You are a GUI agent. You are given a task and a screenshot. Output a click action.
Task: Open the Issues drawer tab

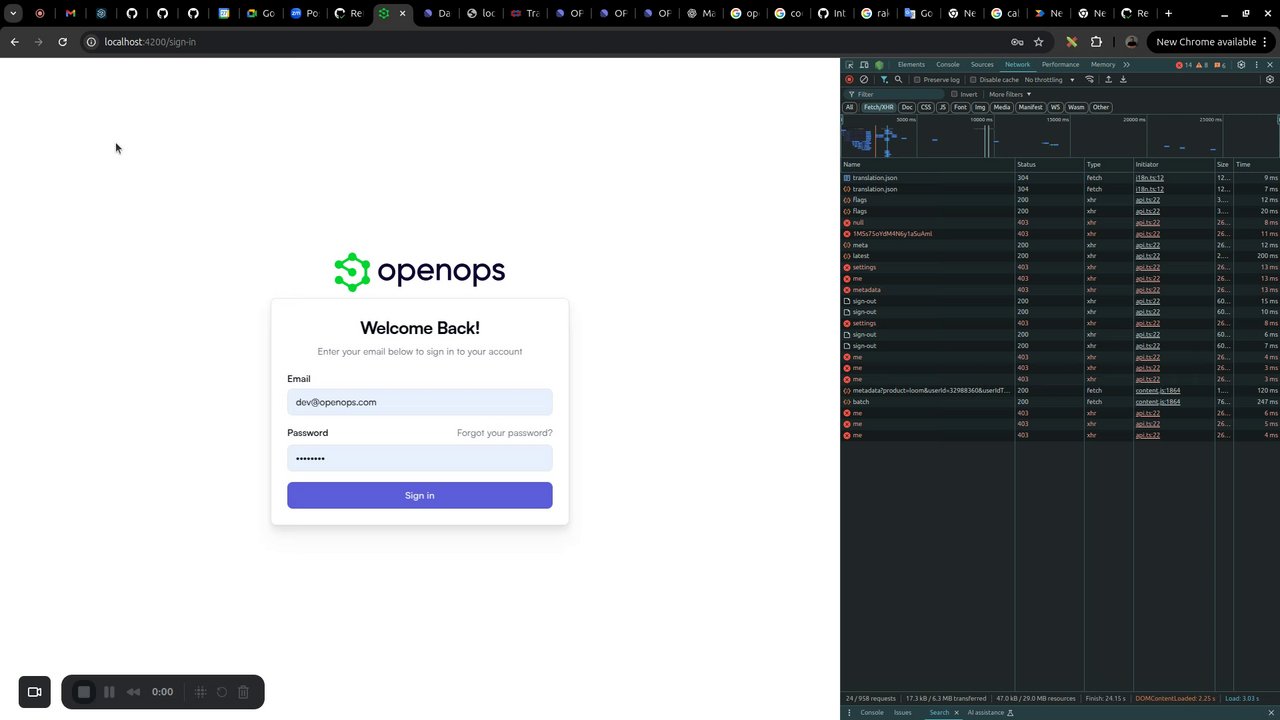pos(902,712)
